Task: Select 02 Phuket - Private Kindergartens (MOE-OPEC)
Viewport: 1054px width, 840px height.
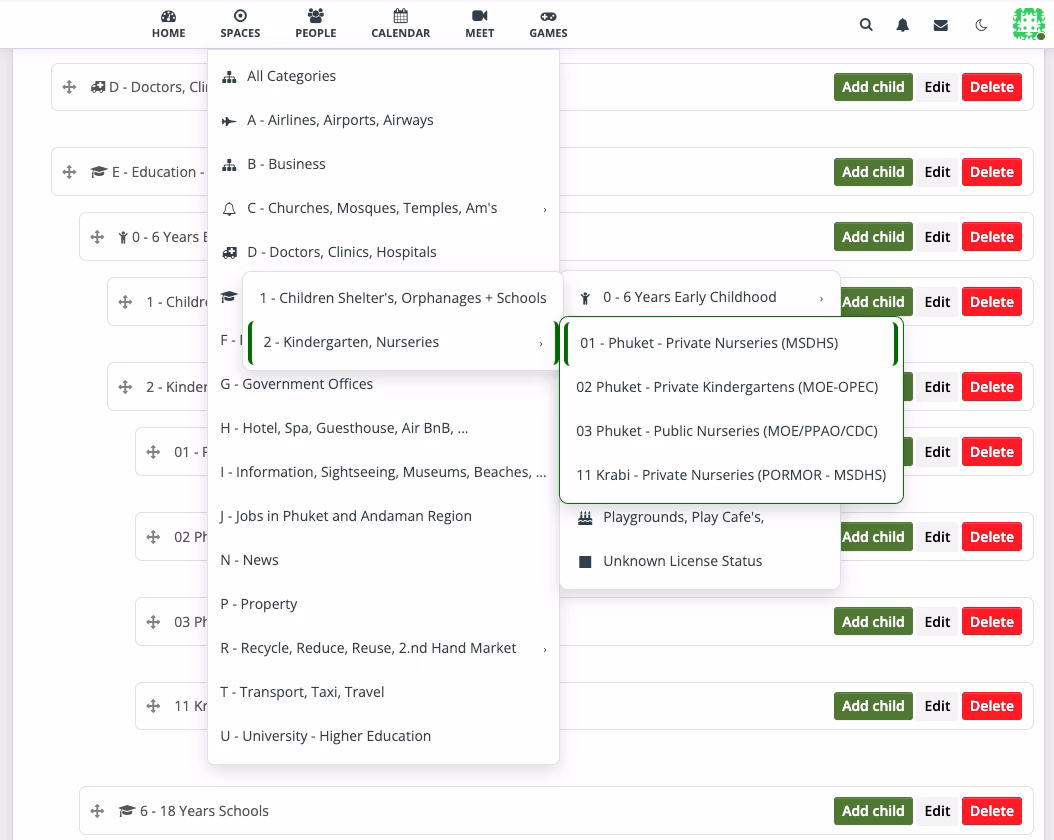Action: [731, 387]
